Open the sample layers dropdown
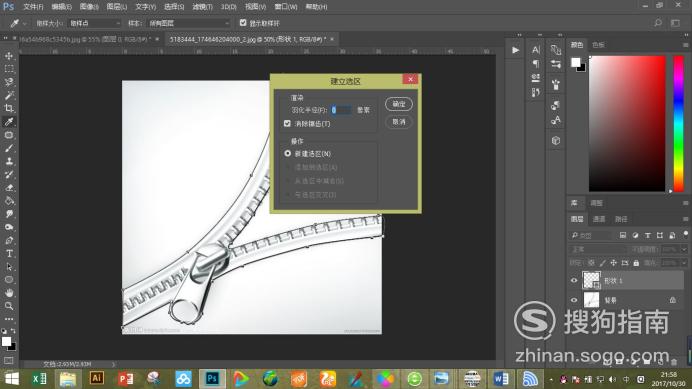The height and width of the screenshot is (389, 692). [x=189, y=23]
